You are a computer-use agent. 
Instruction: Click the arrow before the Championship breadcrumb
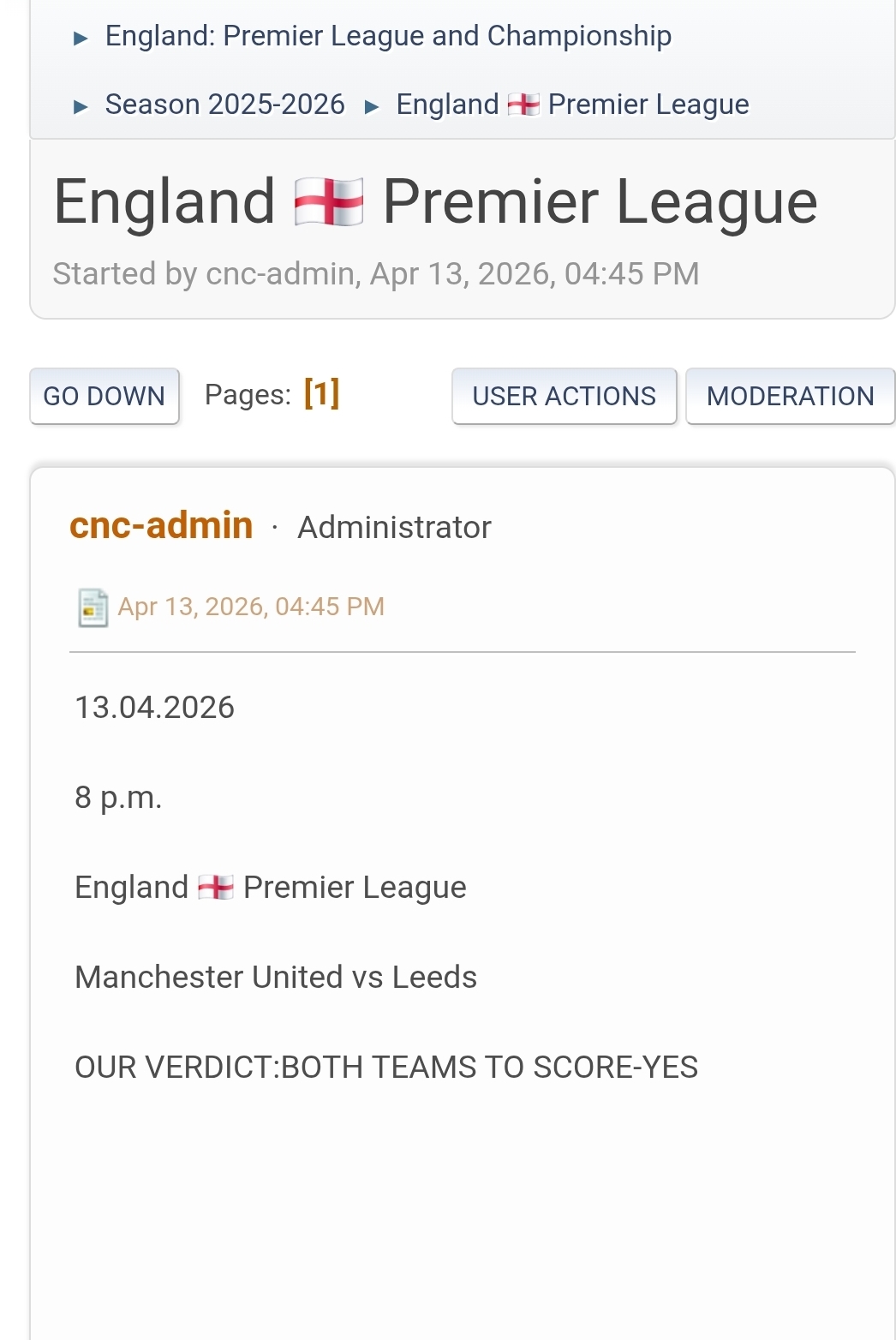81,38
